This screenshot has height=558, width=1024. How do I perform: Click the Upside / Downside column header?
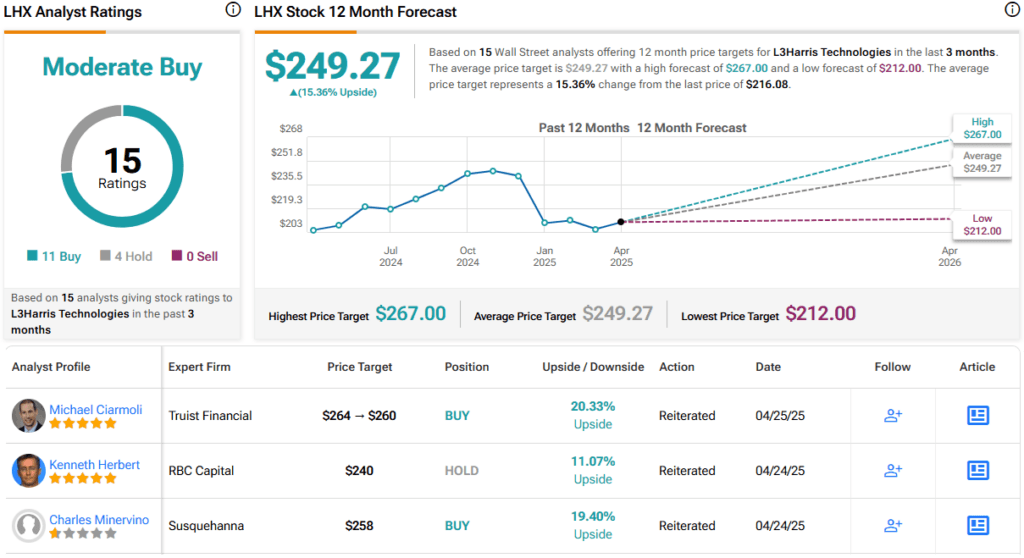[593, 367]
